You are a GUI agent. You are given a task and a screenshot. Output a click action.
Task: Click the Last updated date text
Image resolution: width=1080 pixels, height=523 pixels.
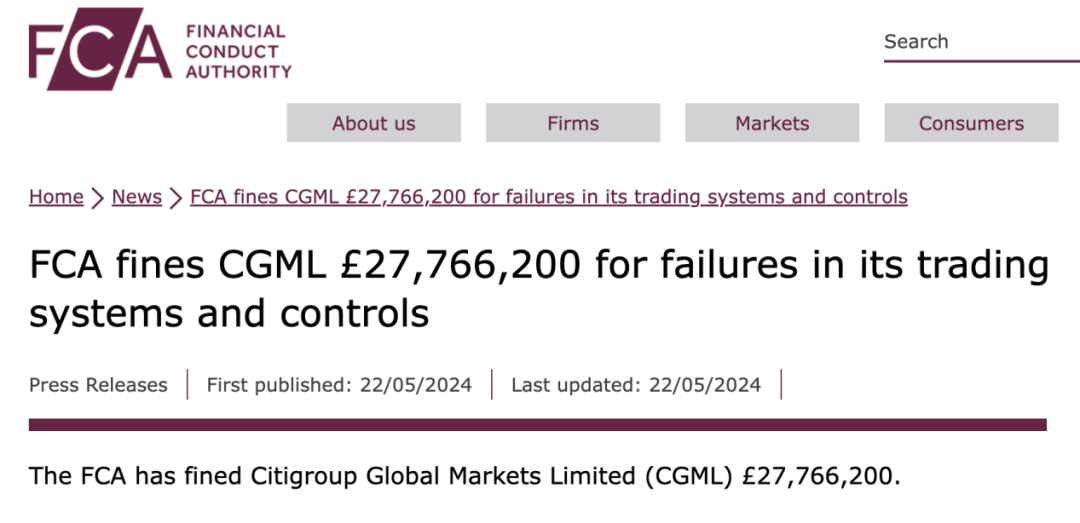636,385
